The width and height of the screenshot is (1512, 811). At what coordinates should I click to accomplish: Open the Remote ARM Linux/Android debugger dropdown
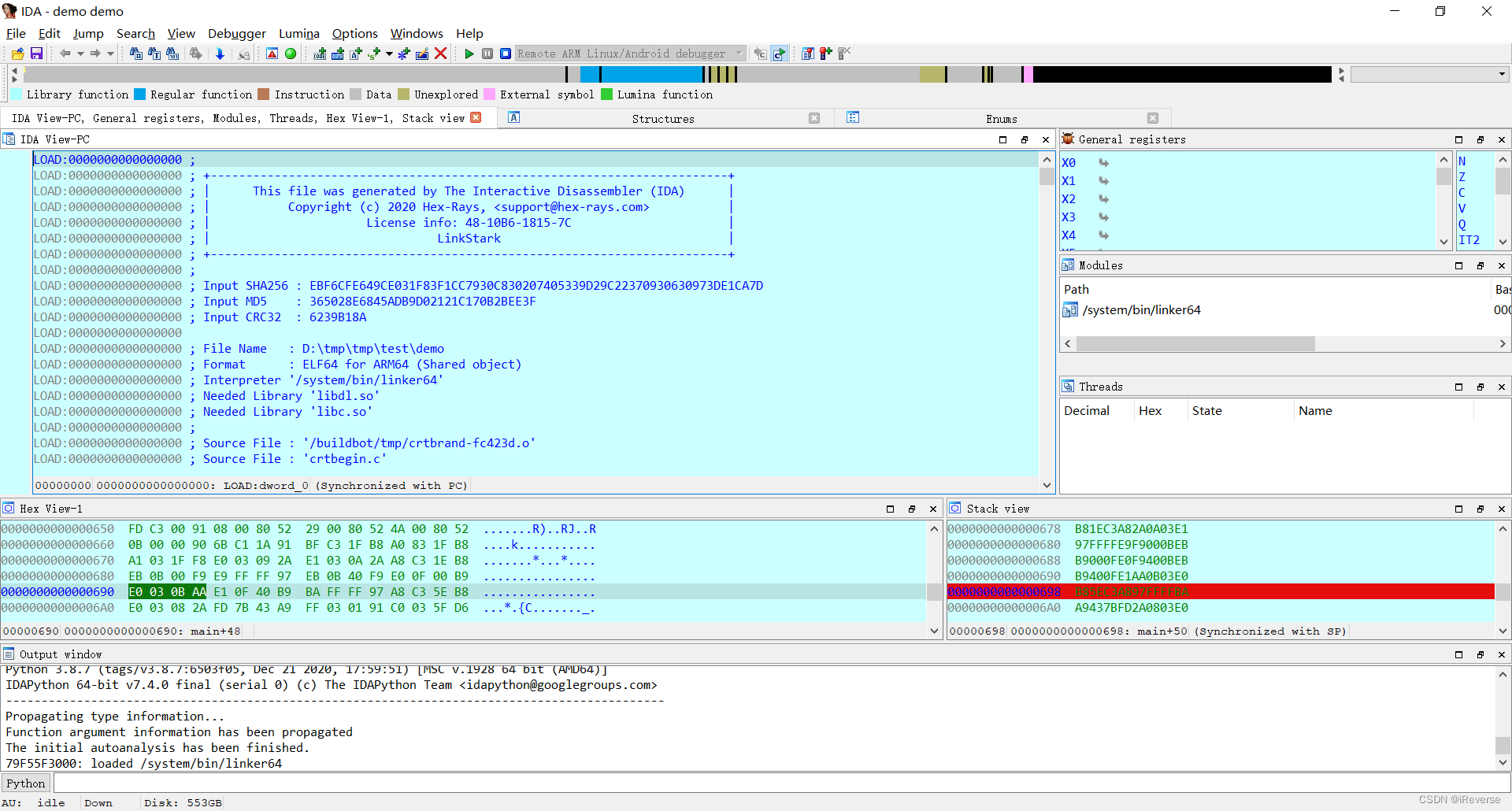[x=630, y=54]
